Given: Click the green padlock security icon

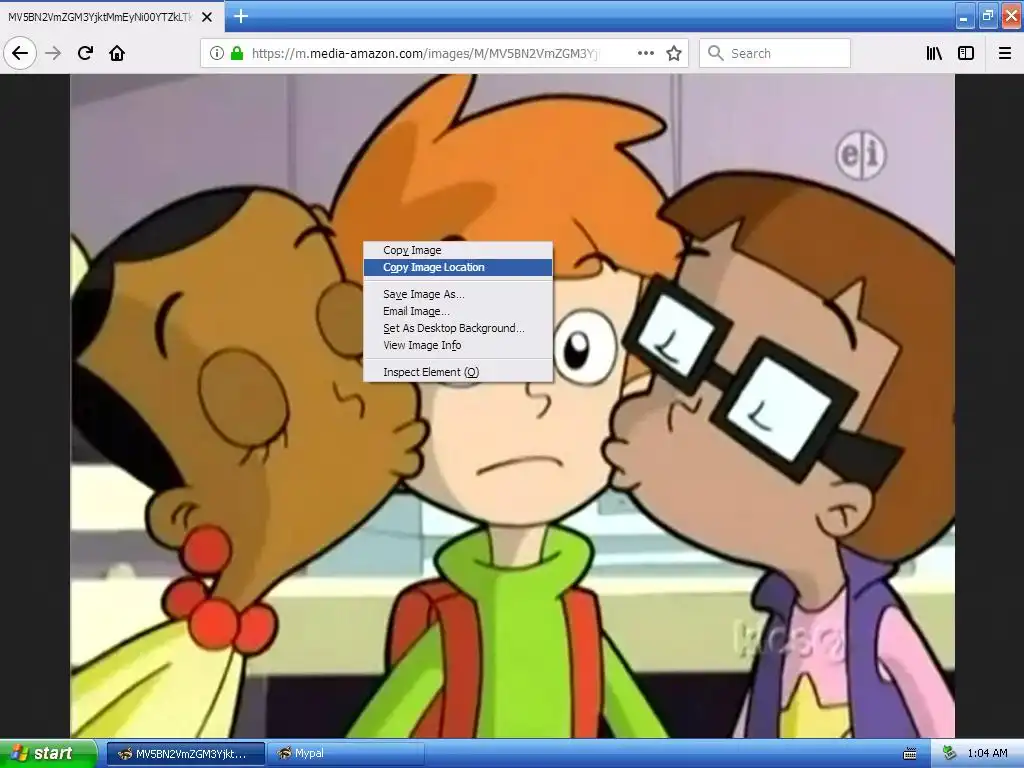Looking at the screenshot, I should (237, 53).
